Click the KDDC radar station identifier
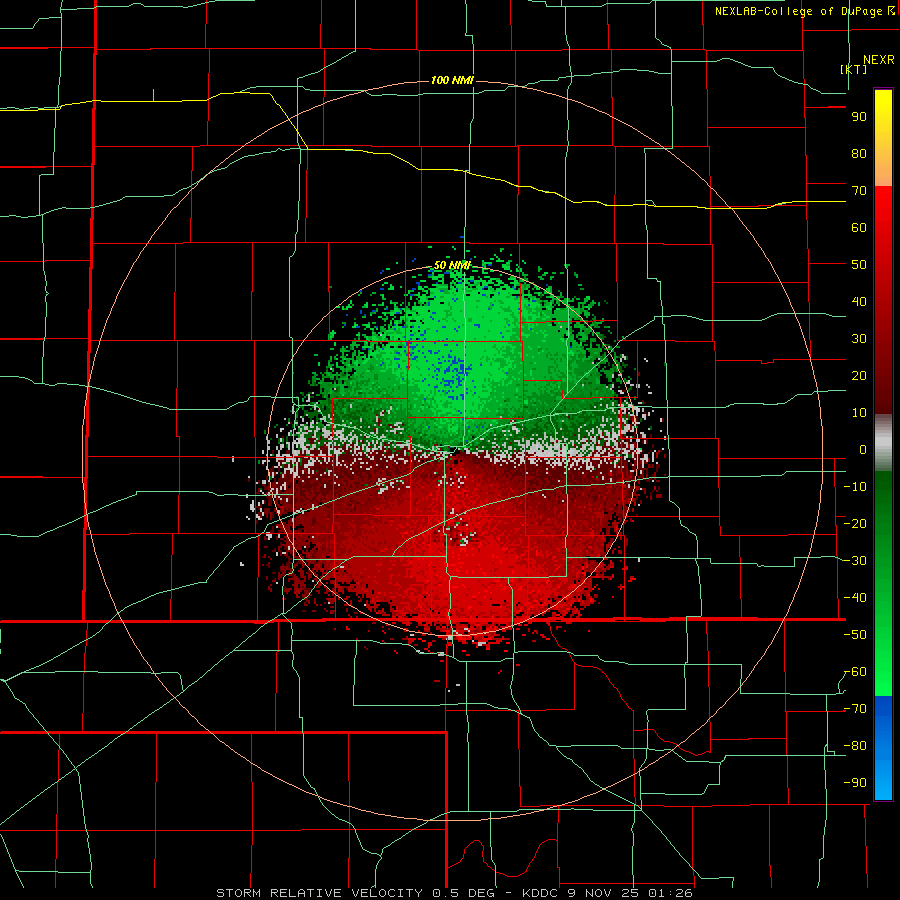The image size is (900, 900). point(540,893)
